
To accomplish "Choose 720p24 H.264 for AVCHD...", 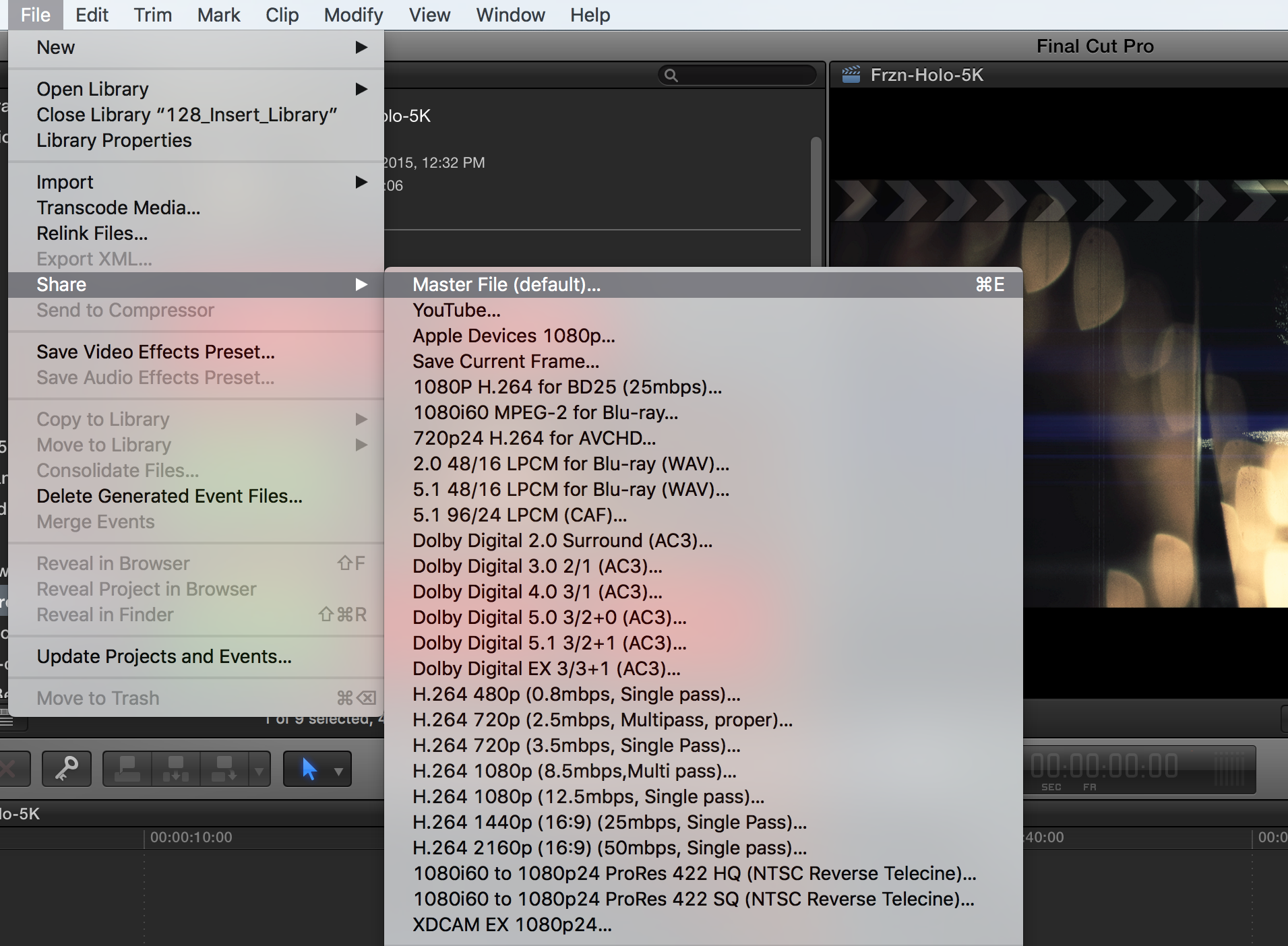I will 704,438.
